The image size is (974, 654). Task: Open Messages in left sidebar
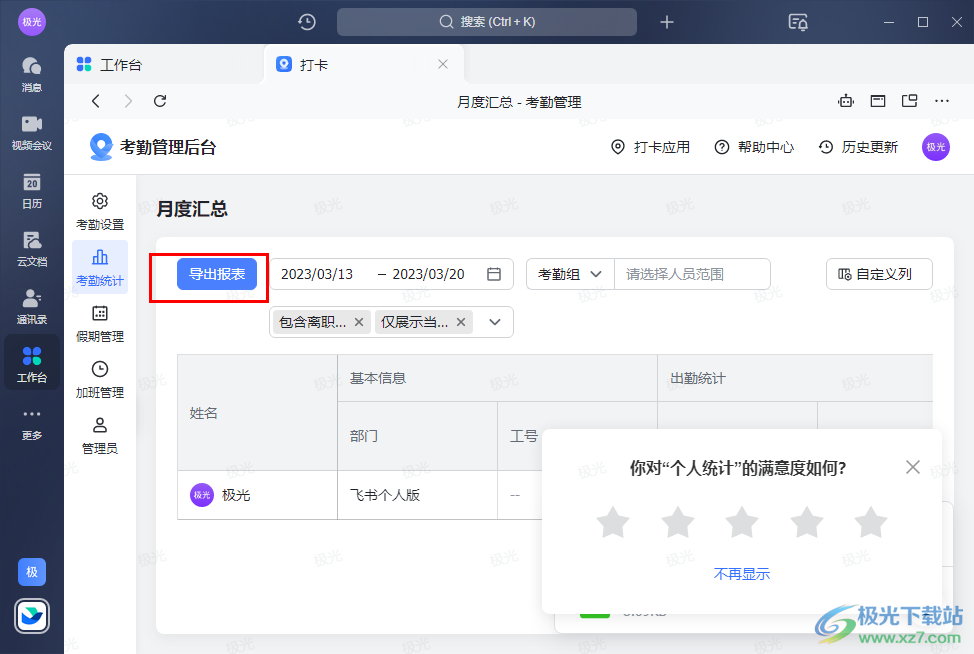pos(32,75)
